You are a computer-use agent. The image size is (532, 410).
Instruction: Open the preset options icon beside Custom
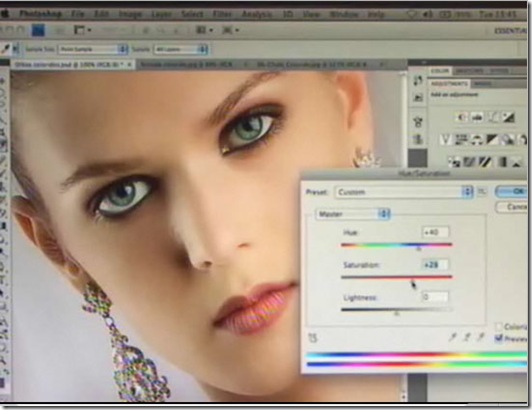(481, 192)
